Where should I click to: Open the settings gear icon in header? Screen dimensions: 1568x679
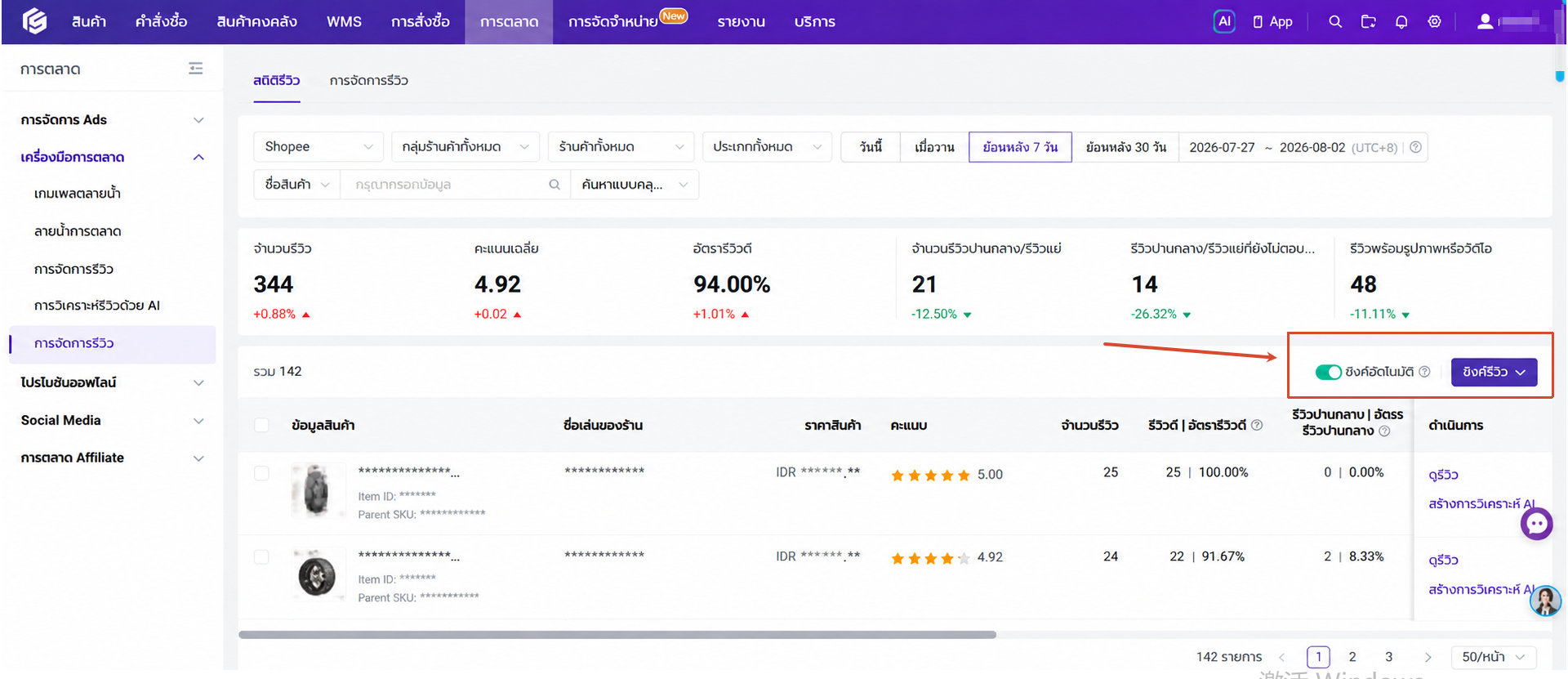(1434, 22)
